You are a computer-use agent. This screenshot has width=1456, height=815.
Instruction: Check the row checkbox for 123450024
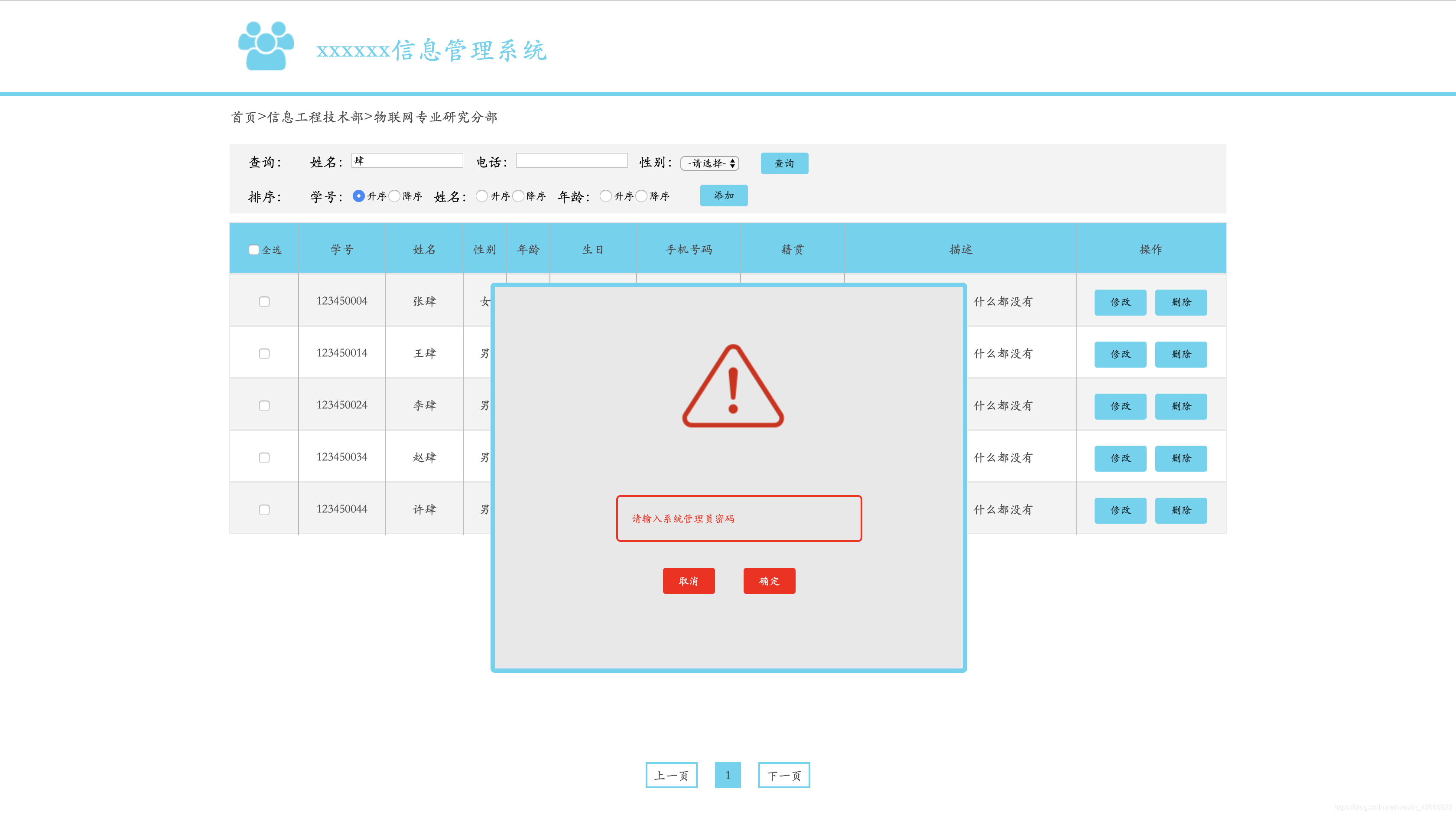click(264, 405)
